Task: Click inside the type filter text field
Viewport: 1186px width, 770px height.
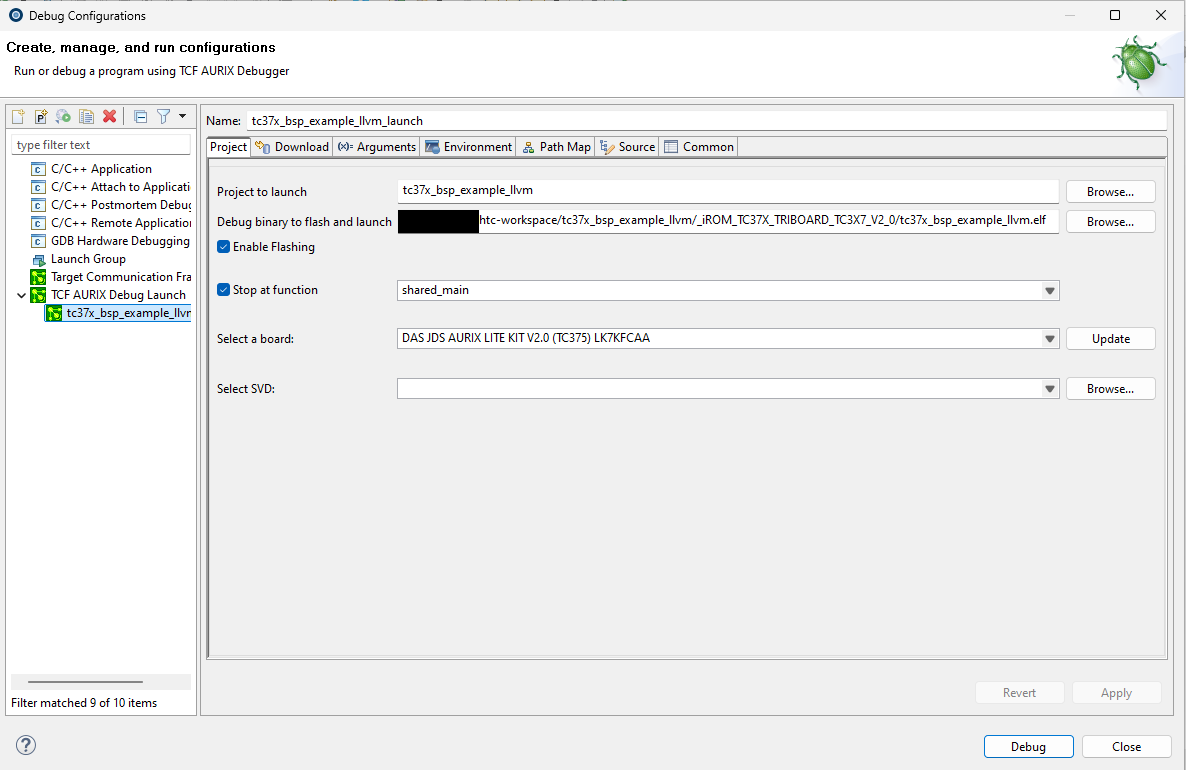Action: click(100, 143)
